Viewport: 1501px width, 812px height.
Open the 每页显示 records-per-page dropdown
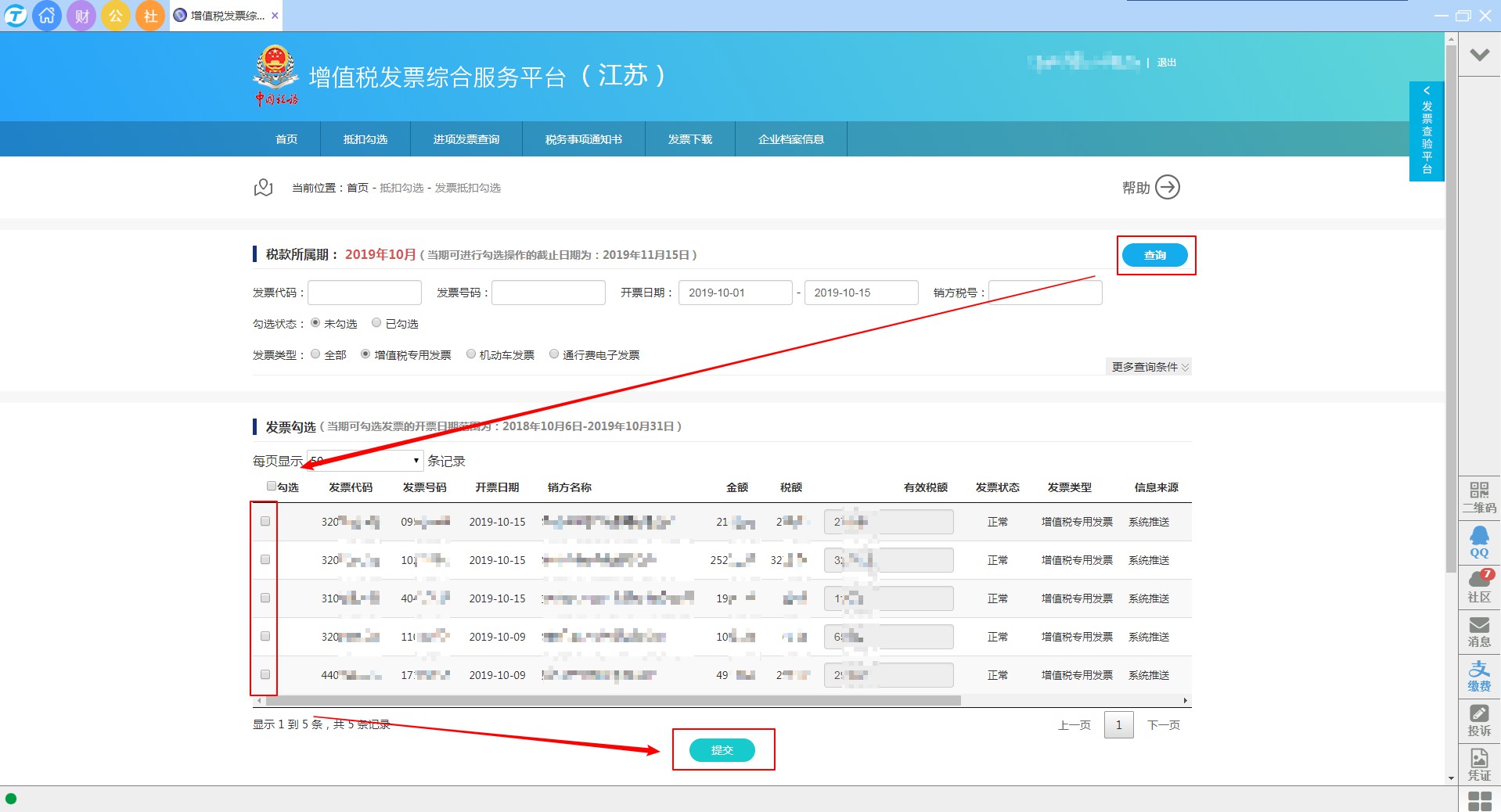click(x=365, y=461)
